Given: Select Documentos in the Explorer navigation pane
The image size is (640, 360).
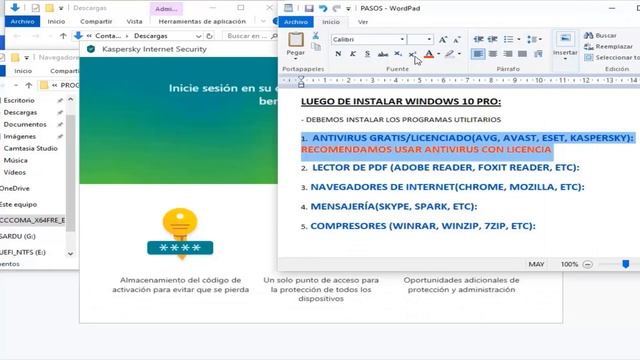Looking at the screenshot, I should pyautogui.click(x=25, y=124).
